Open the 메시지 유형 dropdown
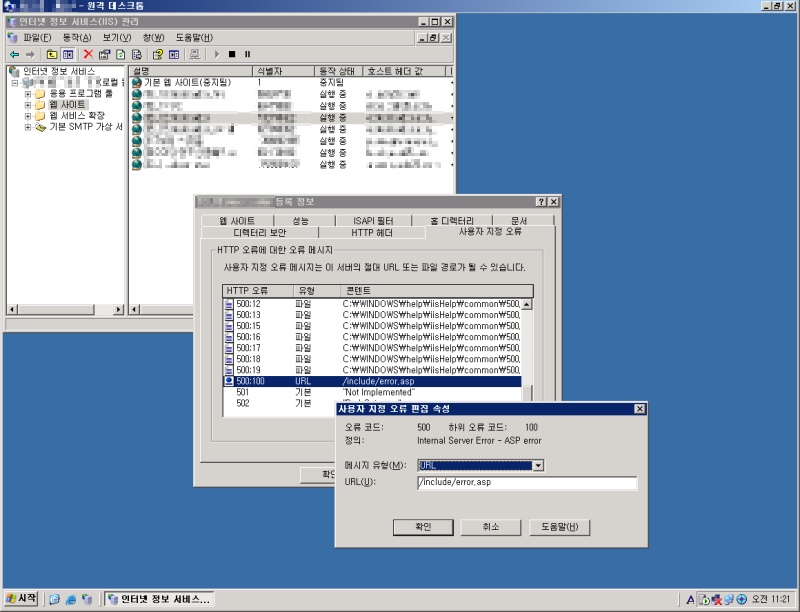The width and height of the screenshot is (800, 612). pos(538,466)
